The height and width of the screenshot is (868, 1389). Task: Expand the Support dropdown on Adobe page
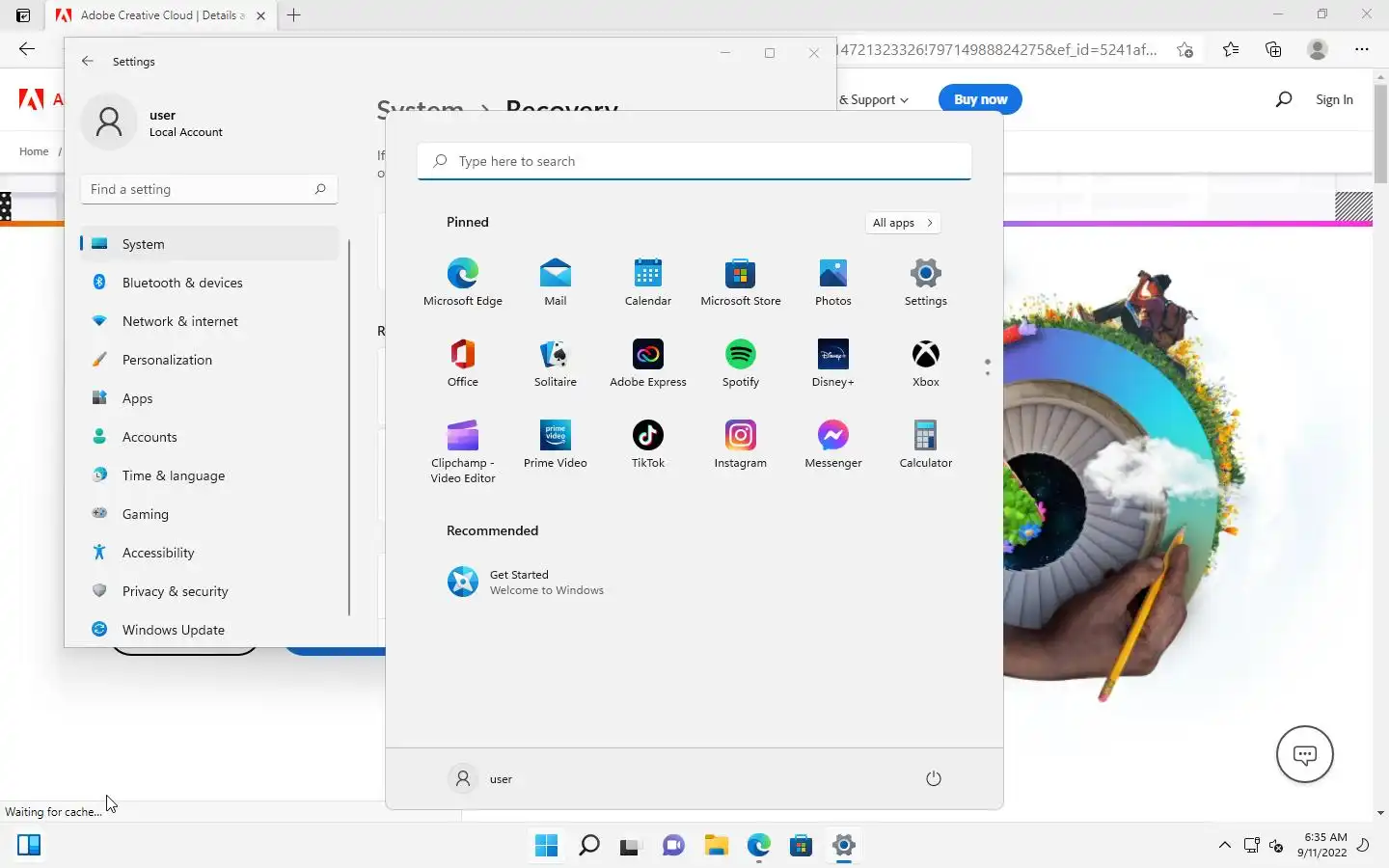pos(874,99)
